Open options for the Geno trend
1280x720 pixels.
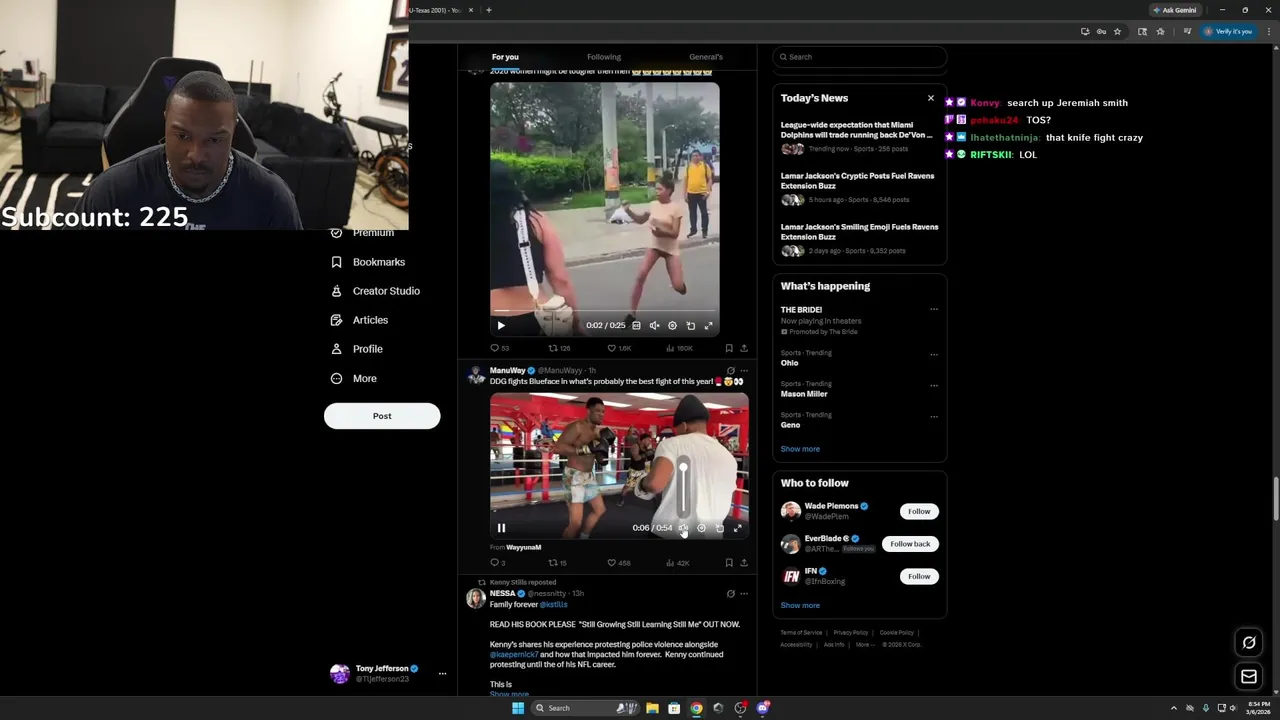pyautogui.click(x=934, y=415)
